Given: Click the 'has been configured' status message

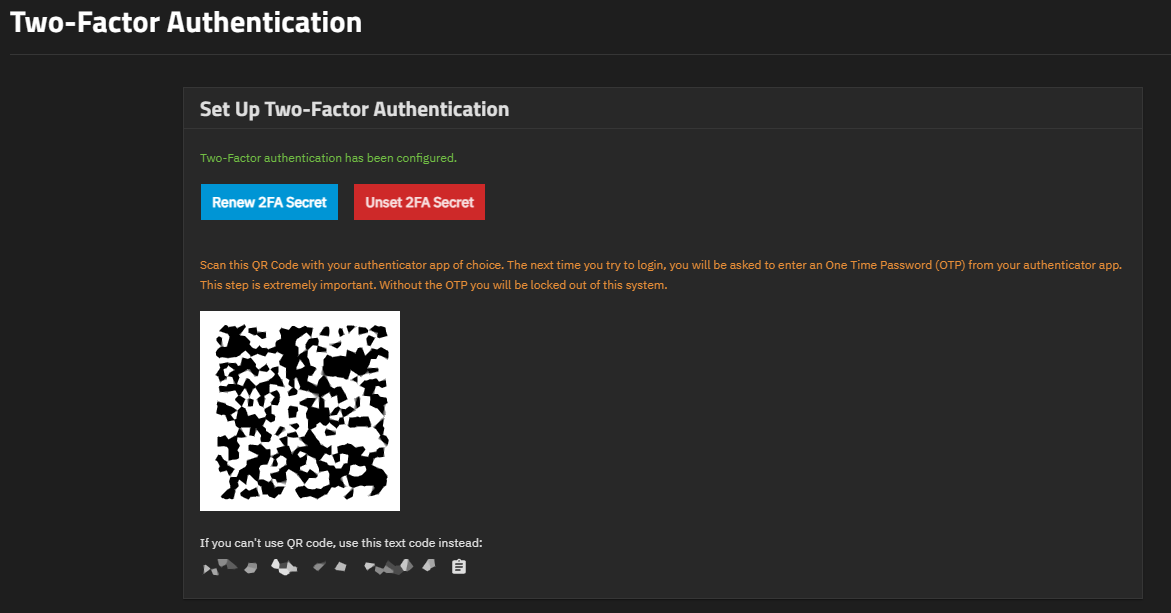Looking at the screenshot, I should [x=328, y=158].
